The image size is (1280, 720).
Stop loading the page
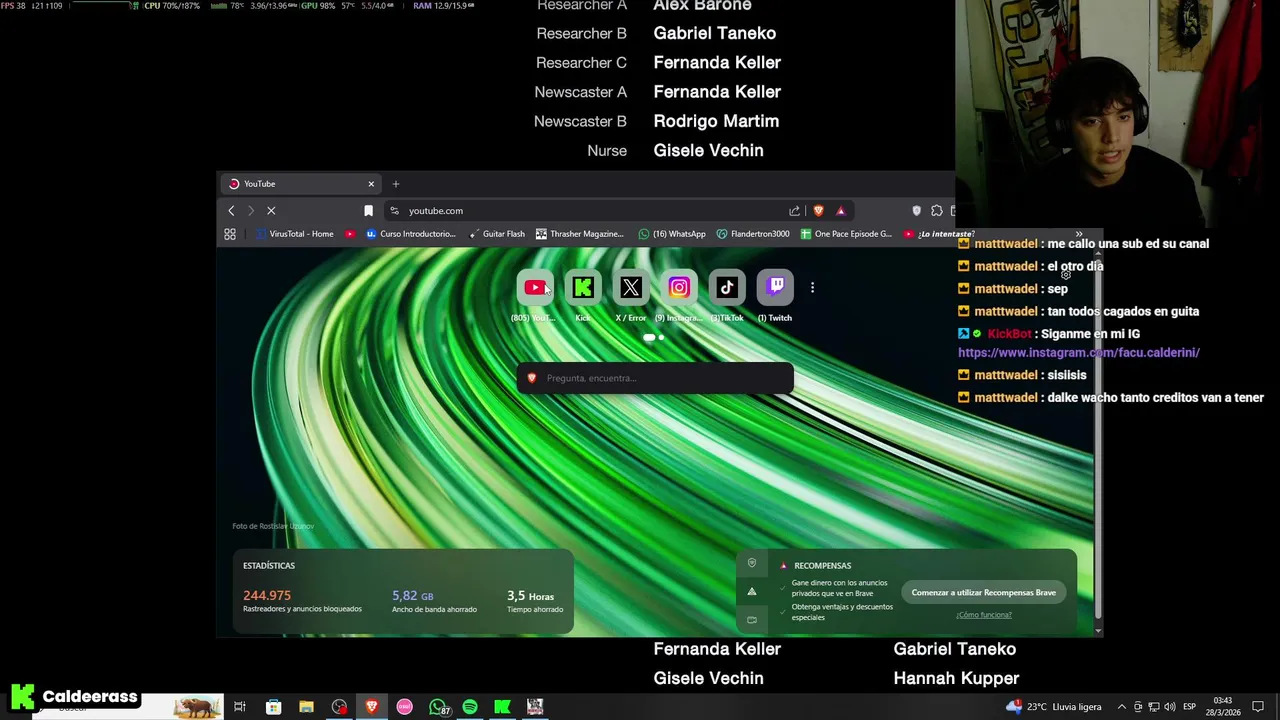(271, 211)
